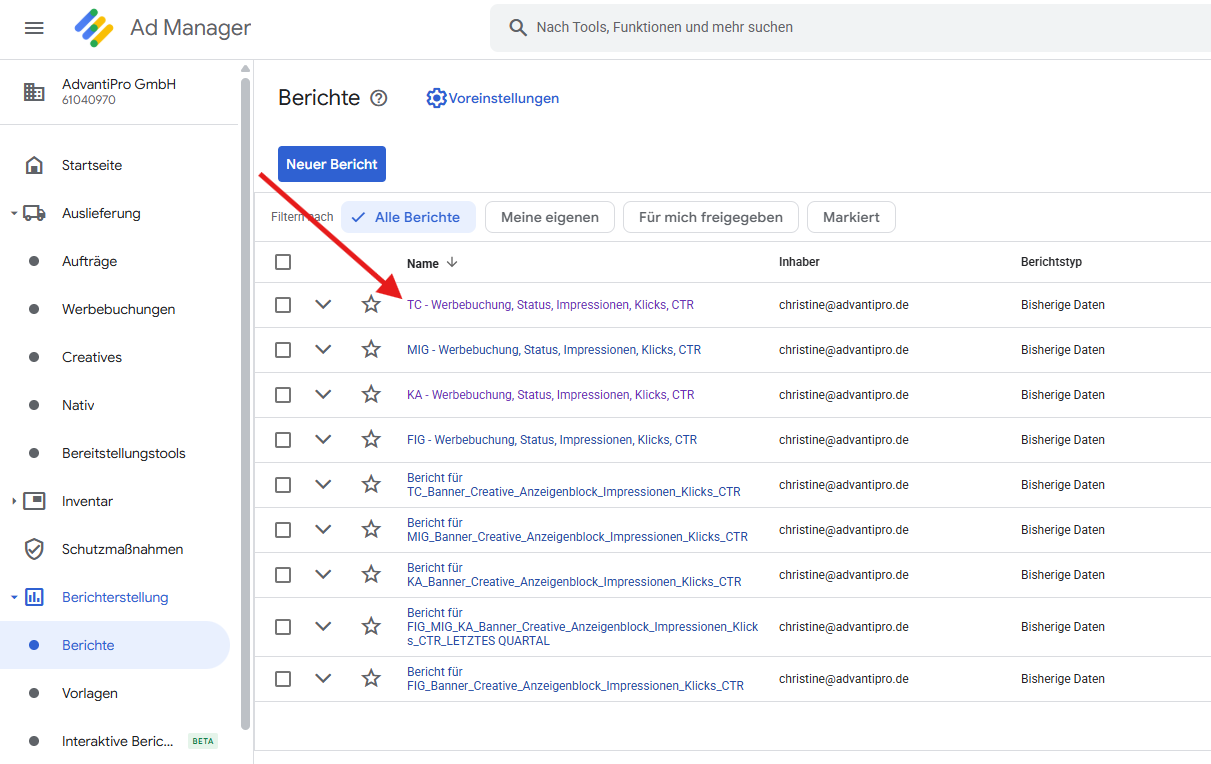Star the FIG_MIG_KA_Banner LETZTES QUARTAL report

tap(371, 626)
